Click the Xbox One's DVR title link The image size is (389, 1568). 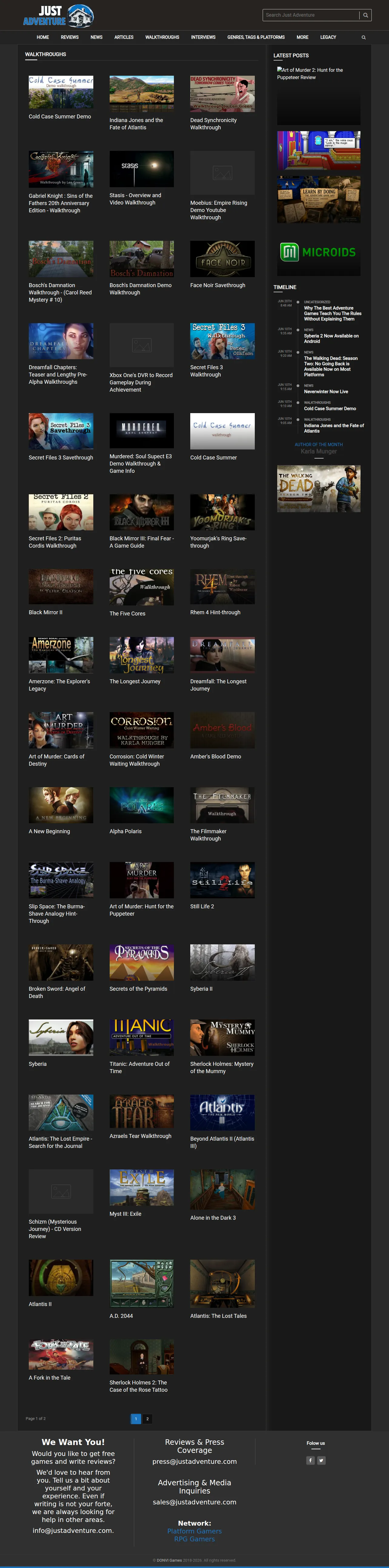[x=141, y=382]
